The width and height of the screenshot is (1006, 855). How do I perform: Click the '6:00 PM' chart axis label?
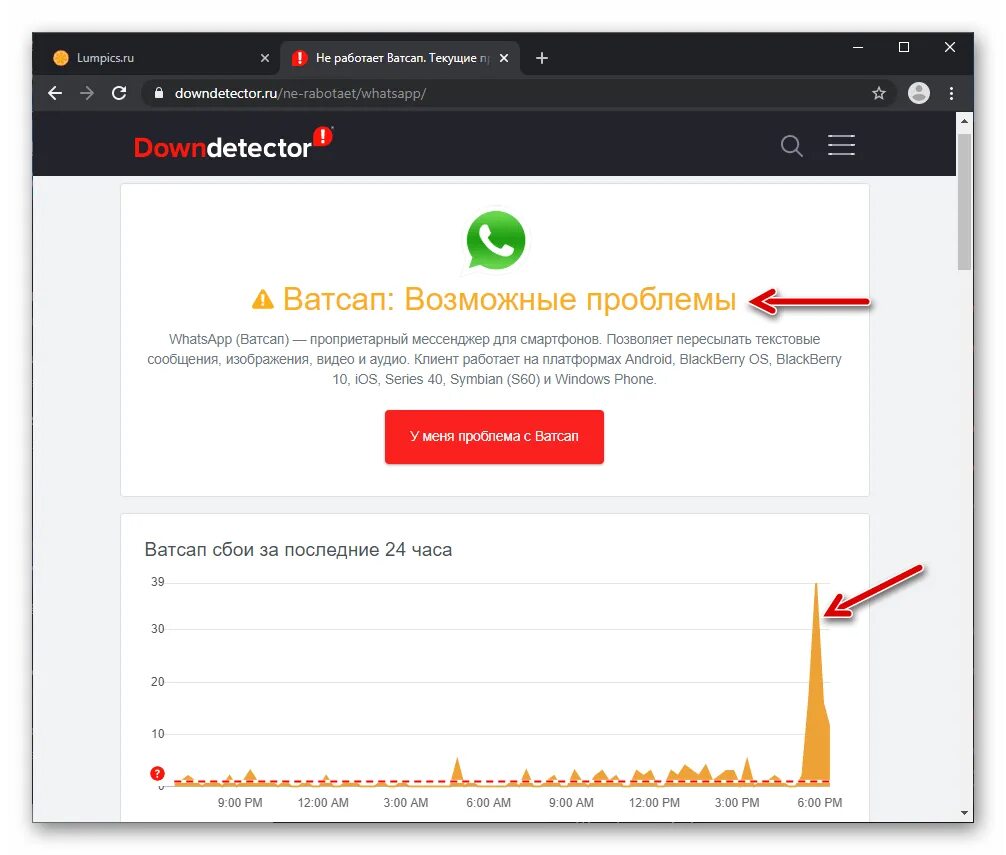(x=819, y=802)
